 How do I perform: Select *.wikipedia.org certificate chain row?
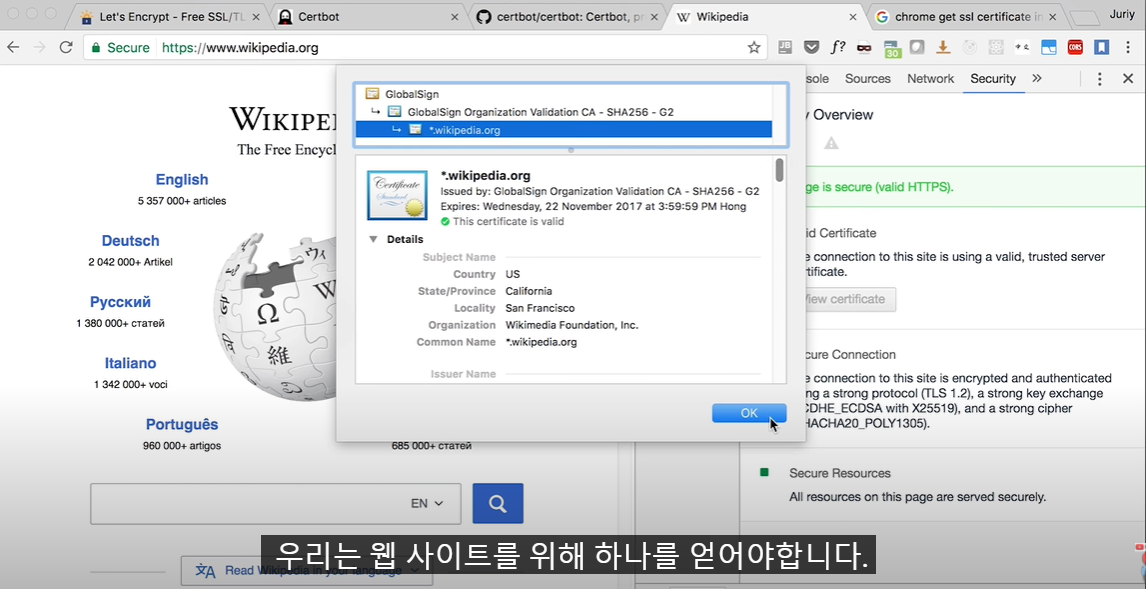[x=563, y=129]
